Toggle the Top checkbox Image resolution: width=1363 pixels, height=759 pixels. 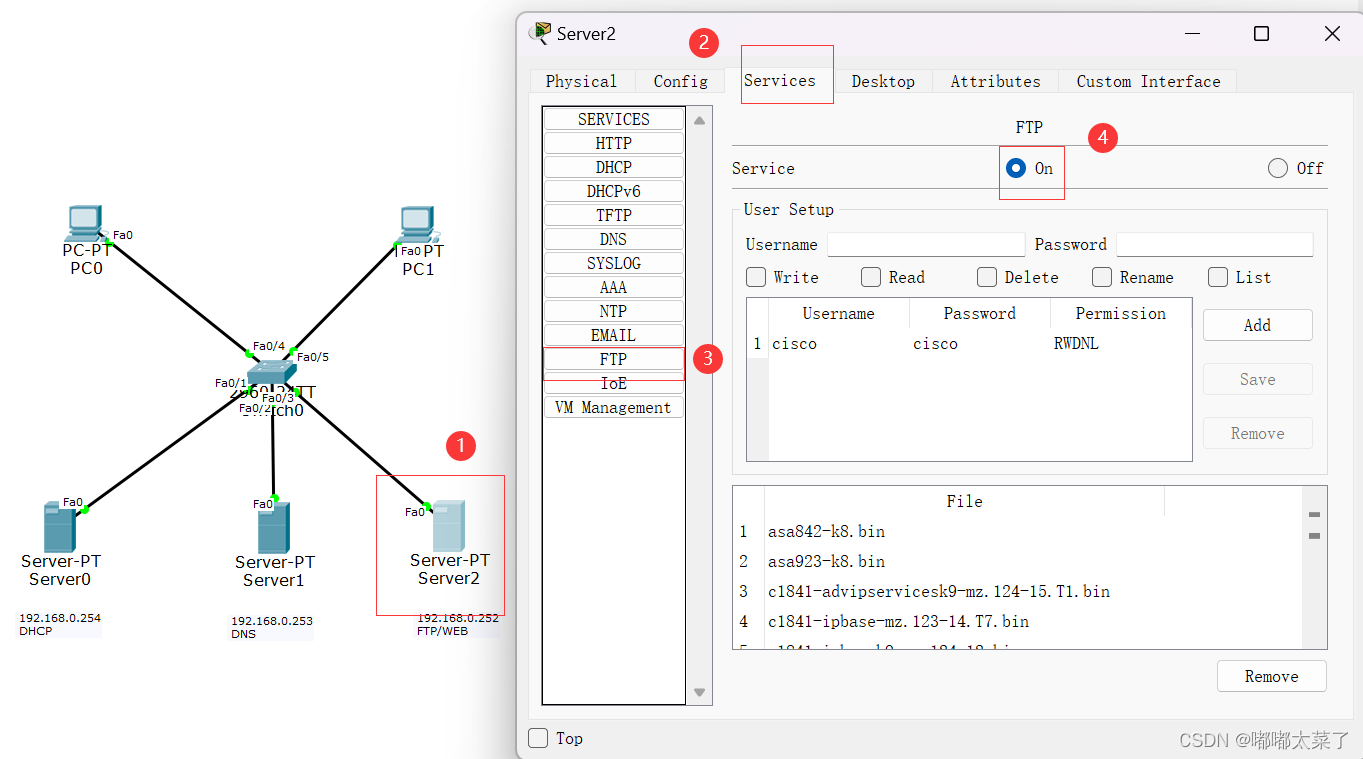538,738
